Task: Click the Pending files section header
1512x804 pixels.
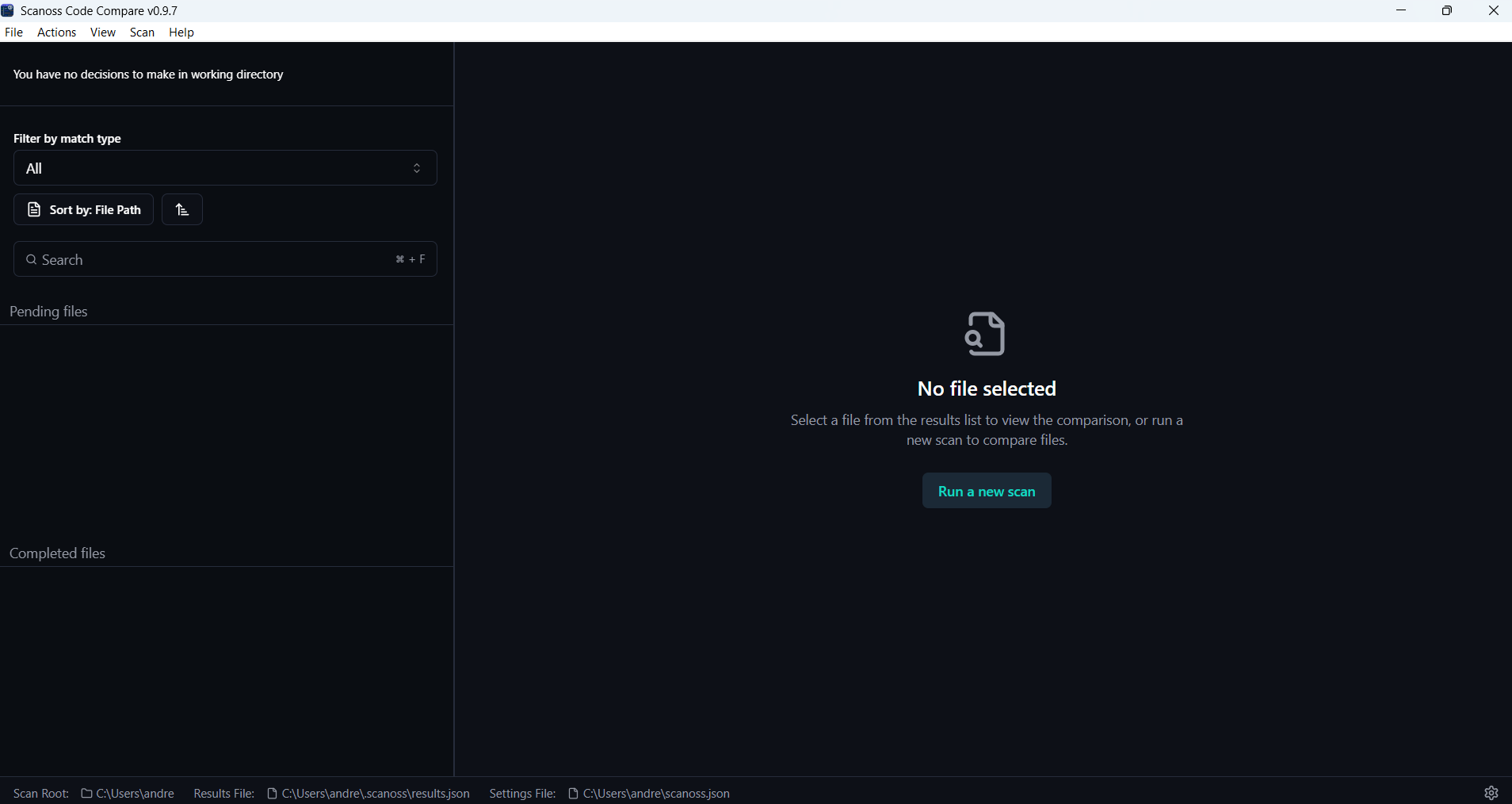Action: coord(48,312)
